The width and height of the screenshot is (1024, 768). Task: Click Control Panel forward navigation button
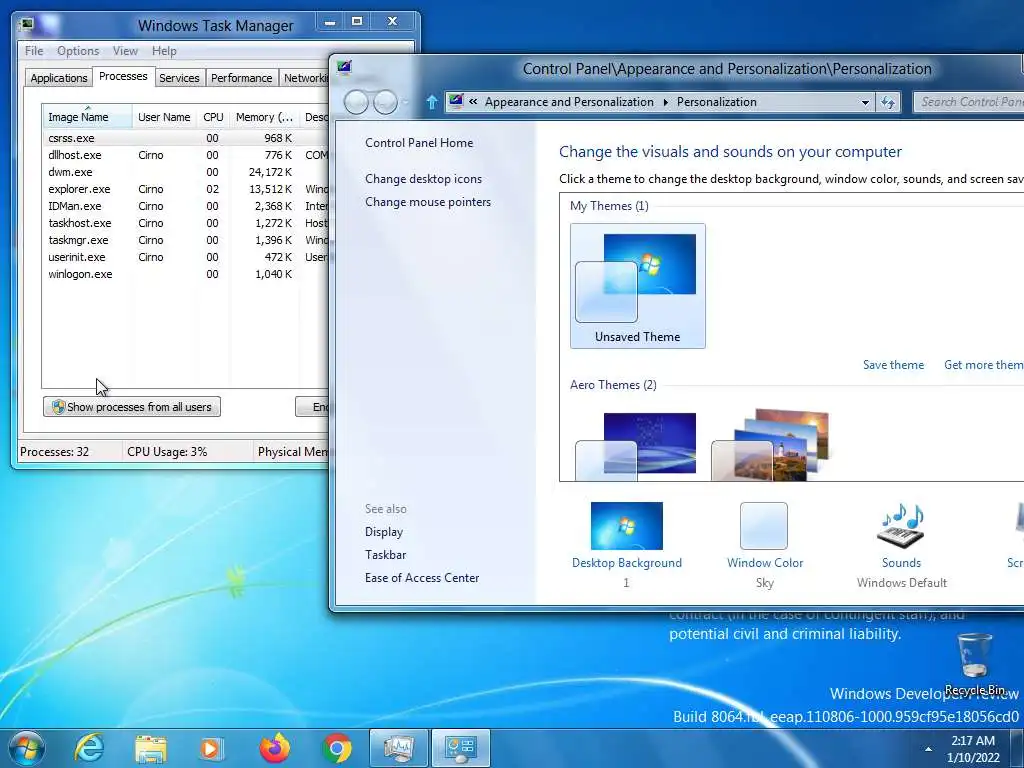coord(385,102)
